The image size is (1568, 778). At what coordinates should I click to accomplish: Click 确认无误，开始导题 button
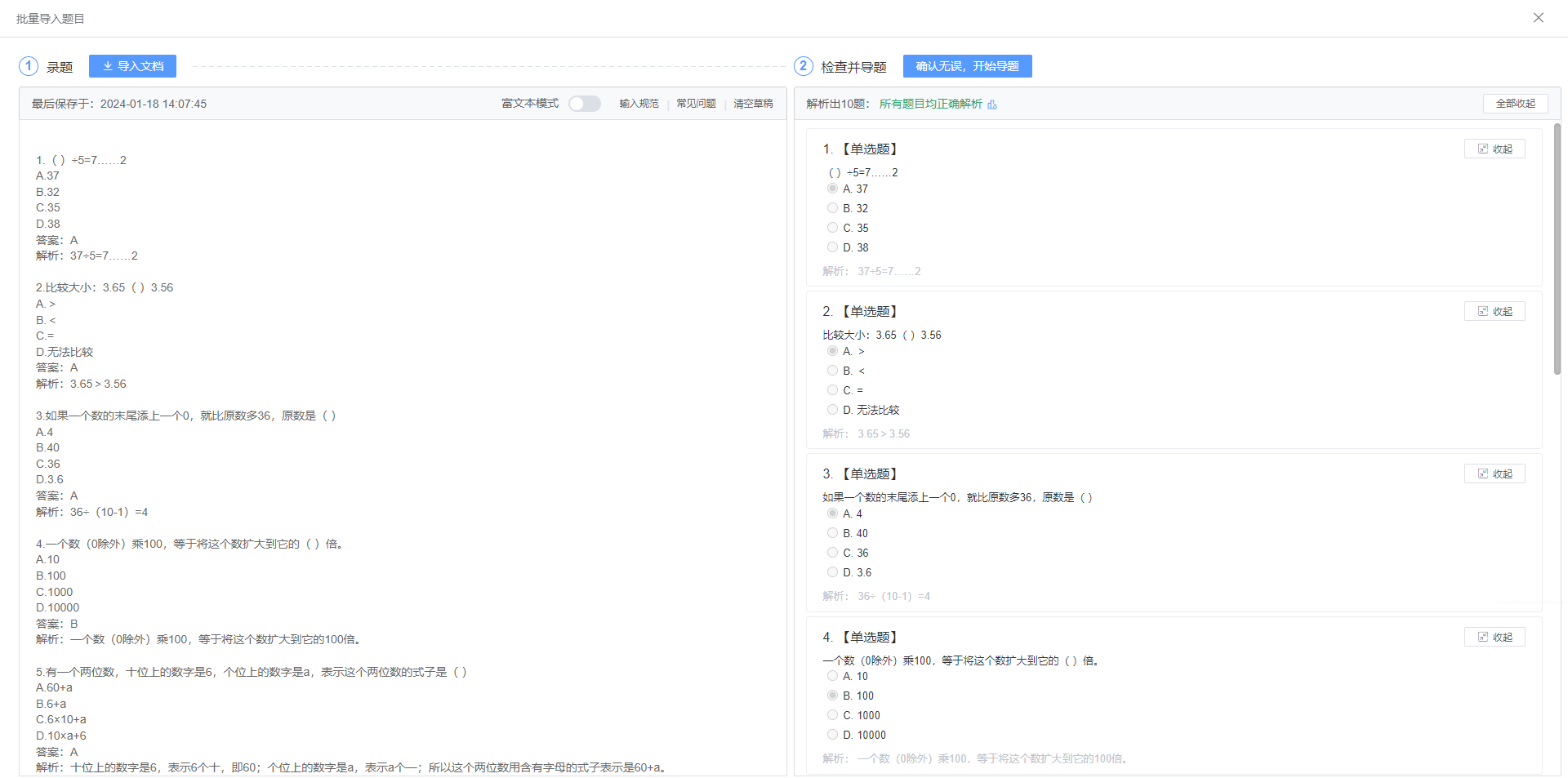pos(967,66)
